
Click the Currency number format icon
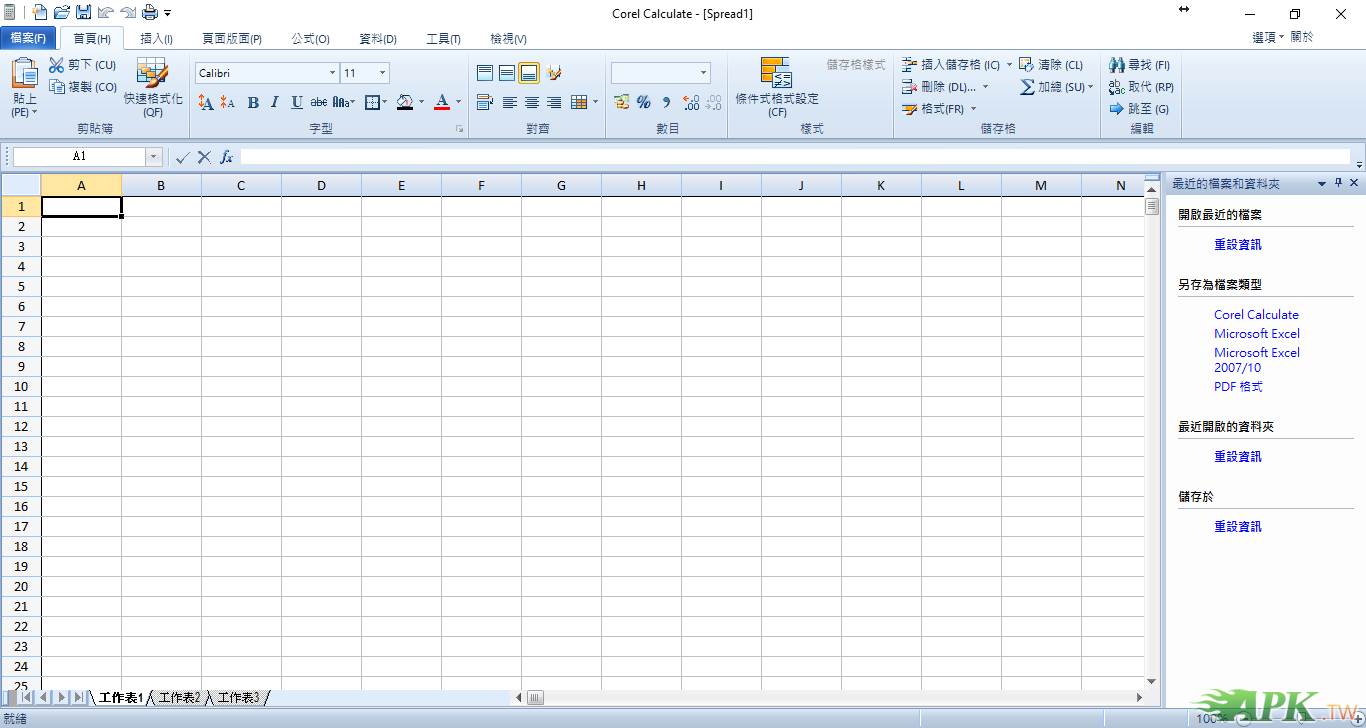[x=621, y=102]
